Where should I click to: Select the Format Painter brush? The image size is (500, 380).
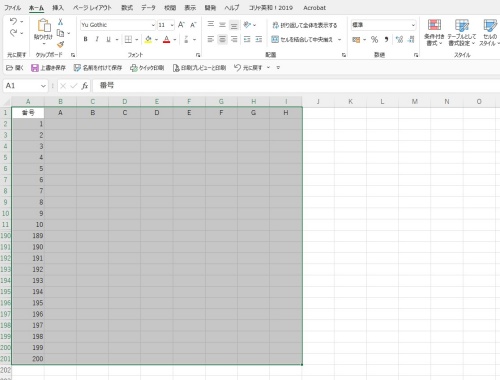60,44
